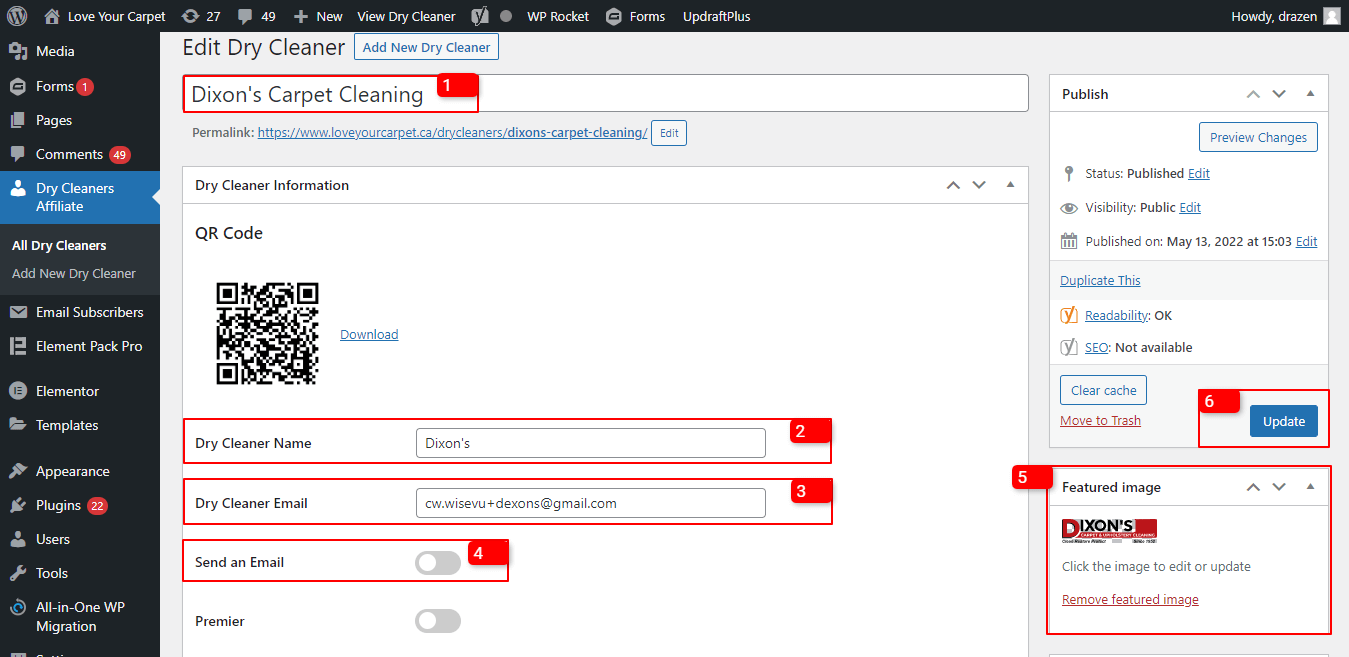This screenshot has height=657, width=1349.
Task: Click the home icon beside Love Your Carpet
Action: coord(52,16)
